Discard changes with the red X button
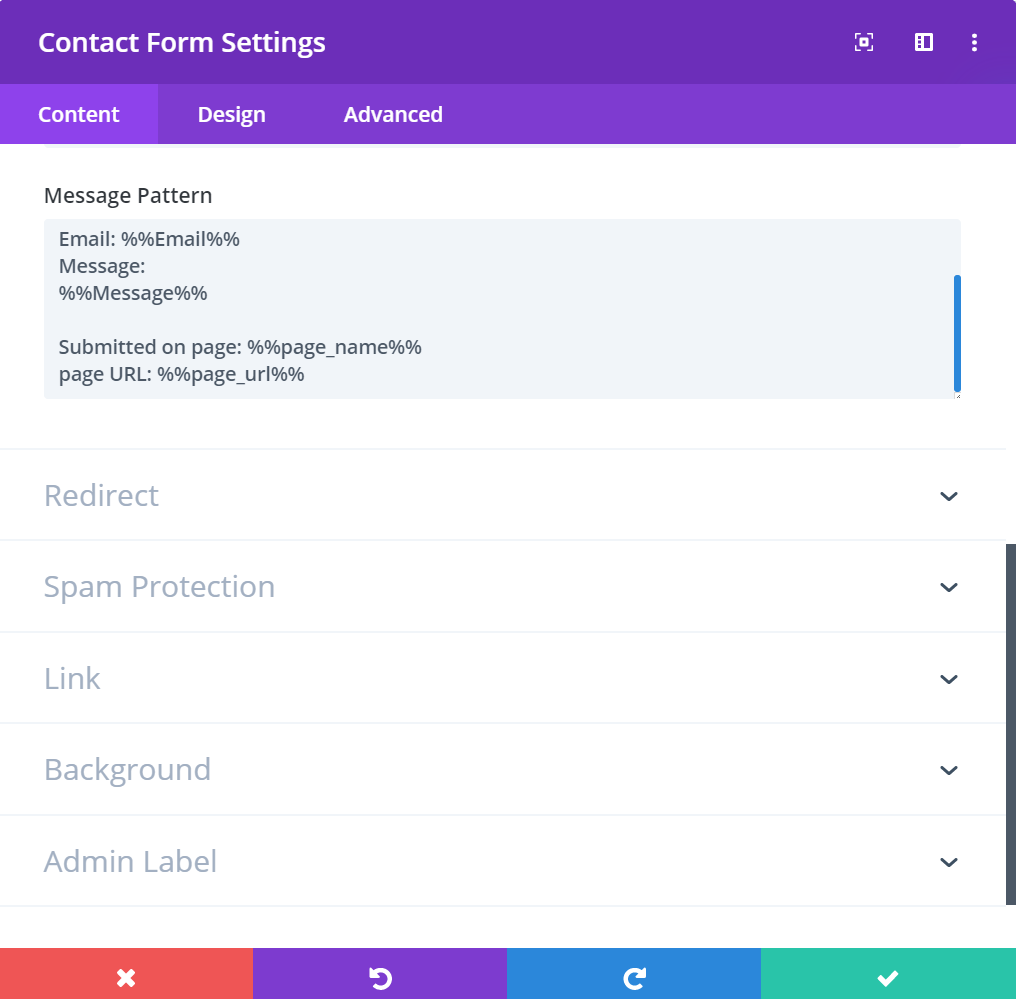1016x999 pixels. point(126,974)
